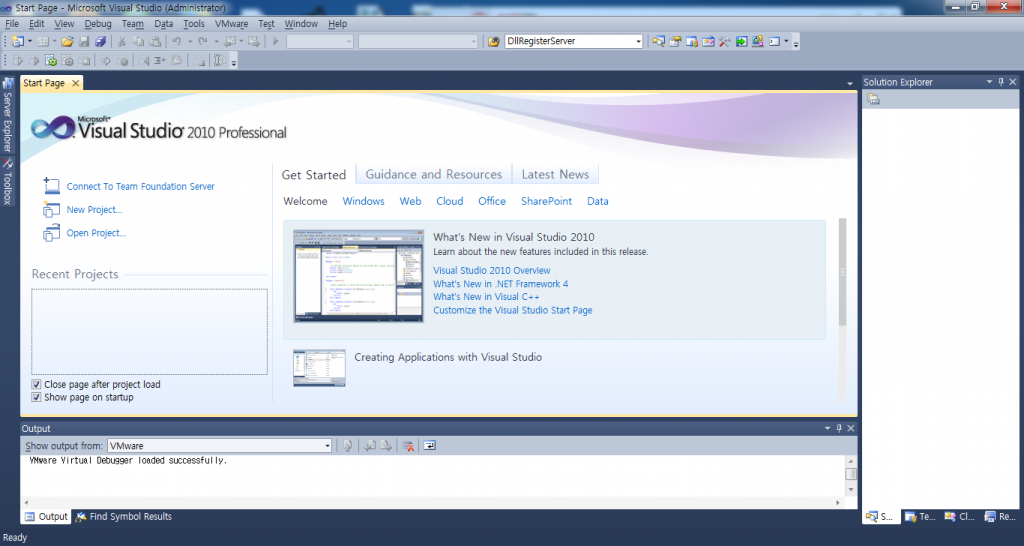This screenshot has height=546, width=1024.
Task: Click the Start Page content vertical scrollbar
Action: click(842, 272)
